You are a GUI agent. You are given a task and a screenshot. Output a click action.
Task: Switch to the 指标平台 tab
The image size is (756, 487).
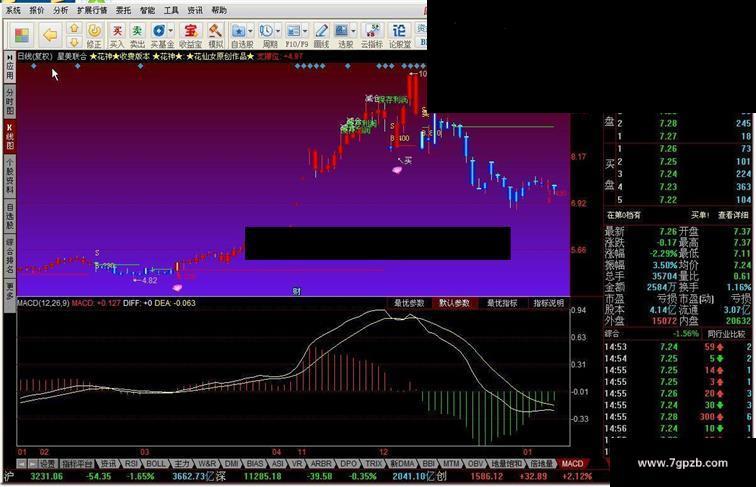point(77,464)
